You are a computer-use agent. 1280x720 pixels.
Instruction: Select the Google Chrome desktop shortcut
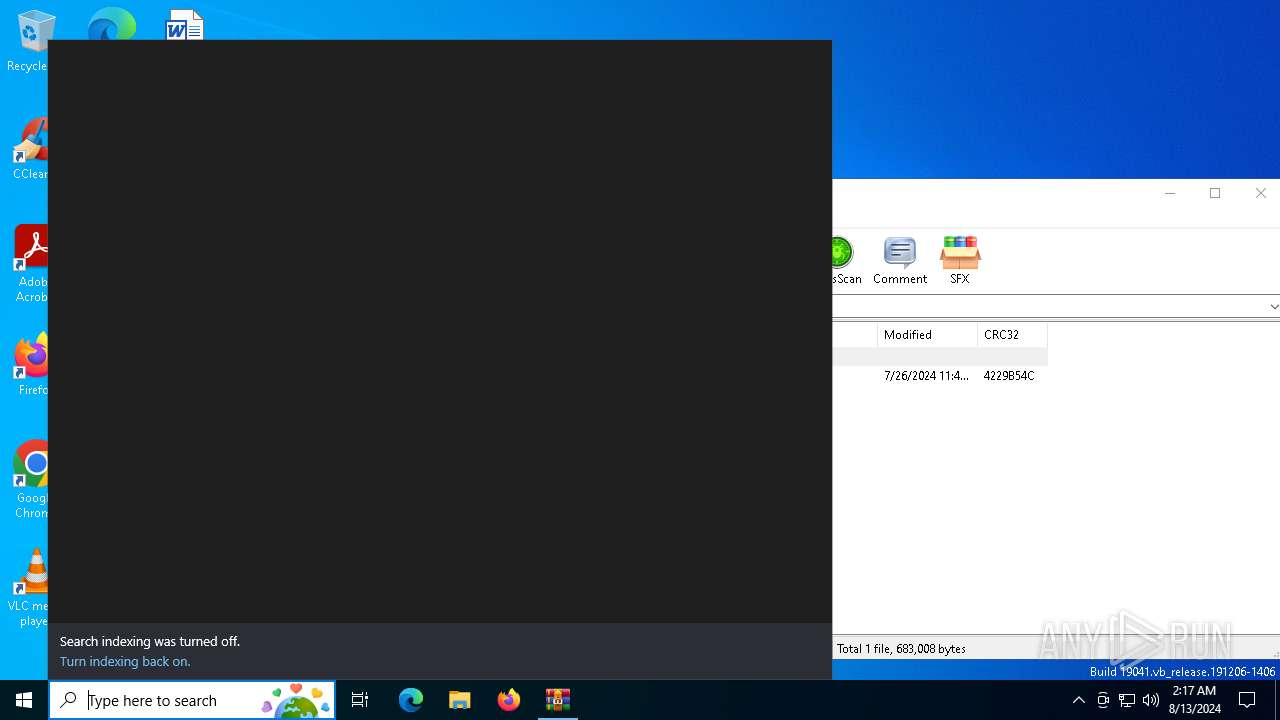[32, 480]
